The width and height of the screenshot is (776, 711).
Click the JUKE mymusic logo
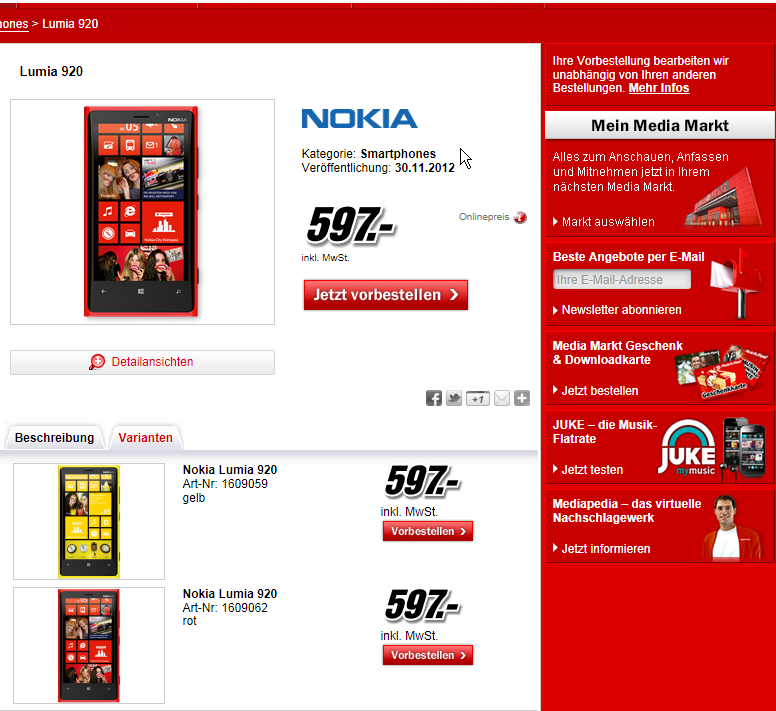point(687,448)
